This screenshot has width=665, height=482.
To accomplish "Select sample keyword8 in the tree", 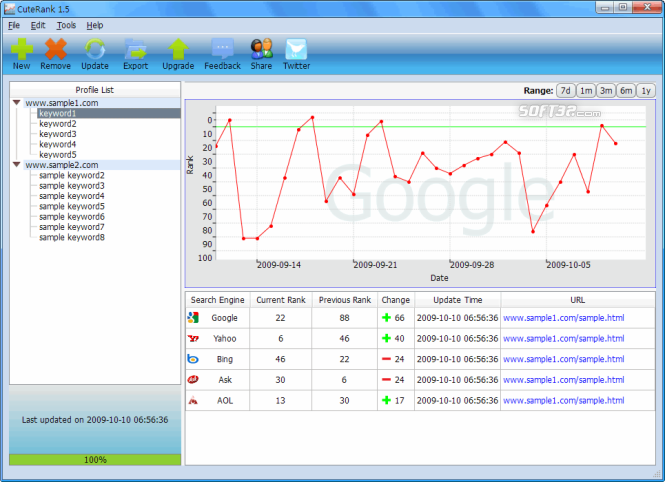I will pos(72,237).
